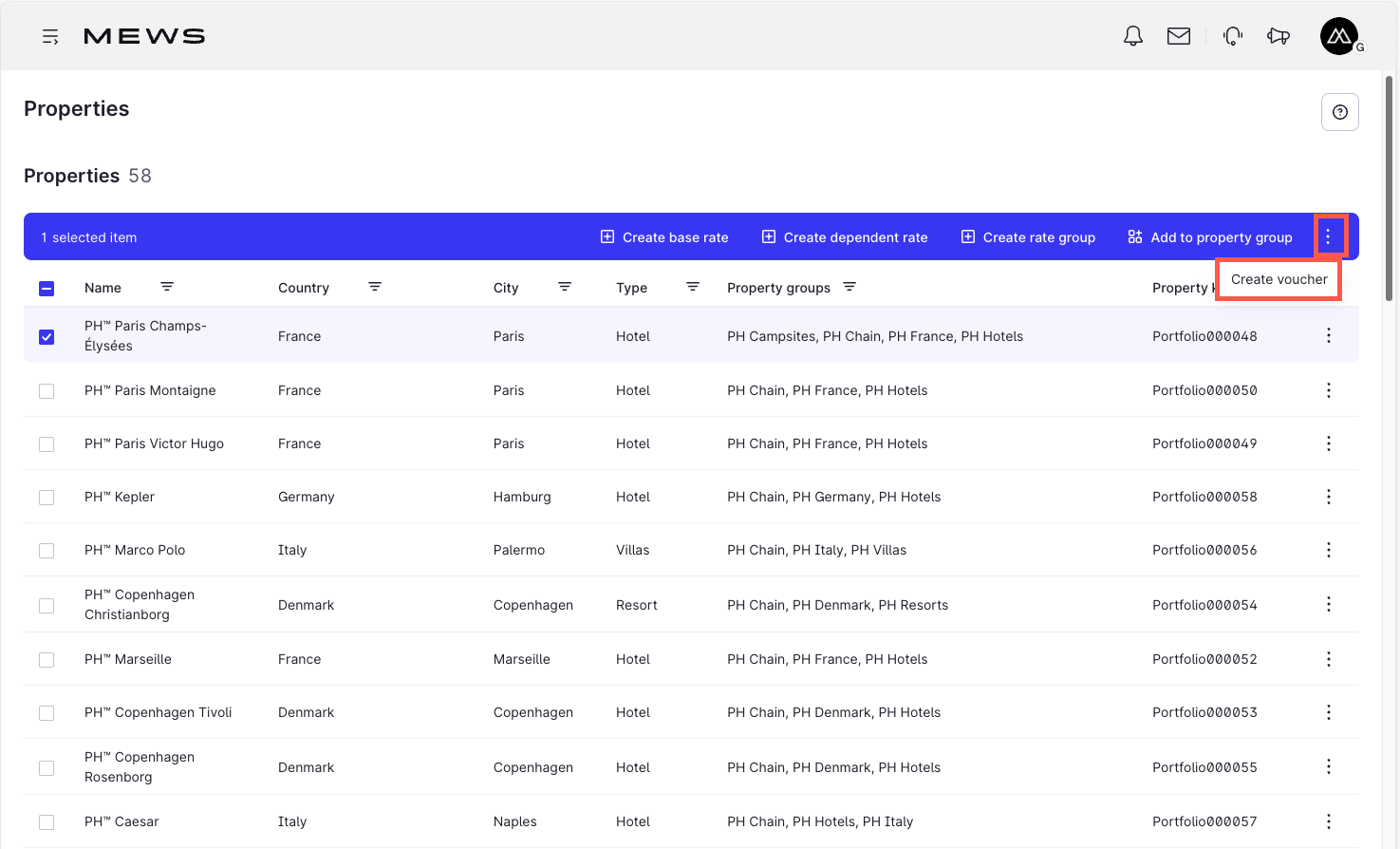Click the Germany country cell
Screen dimensions: 1400x849
pyautogui.click(x=307, y=497)
